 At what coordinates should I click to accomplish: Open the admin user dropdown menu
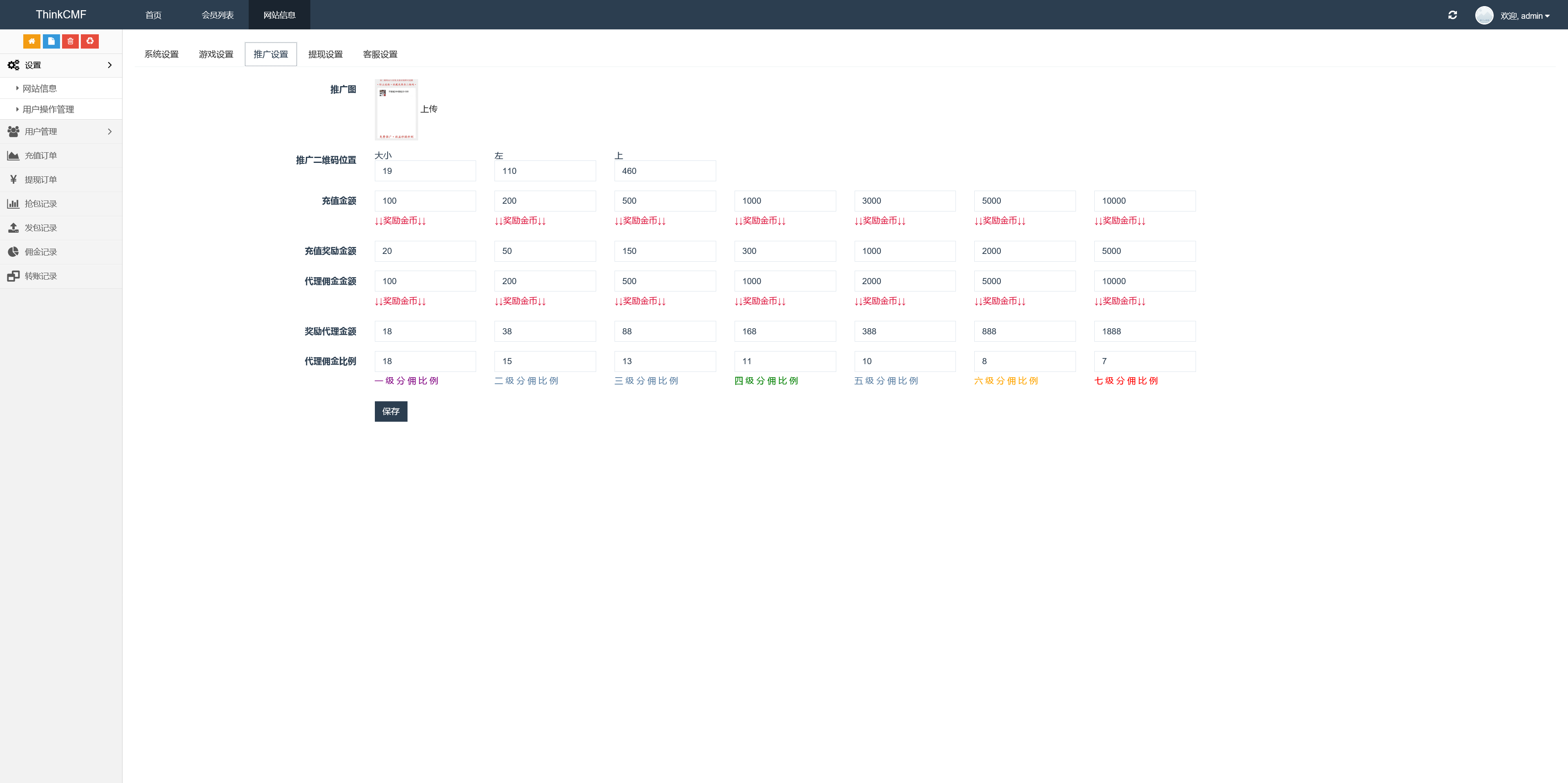coord(1524,16)
